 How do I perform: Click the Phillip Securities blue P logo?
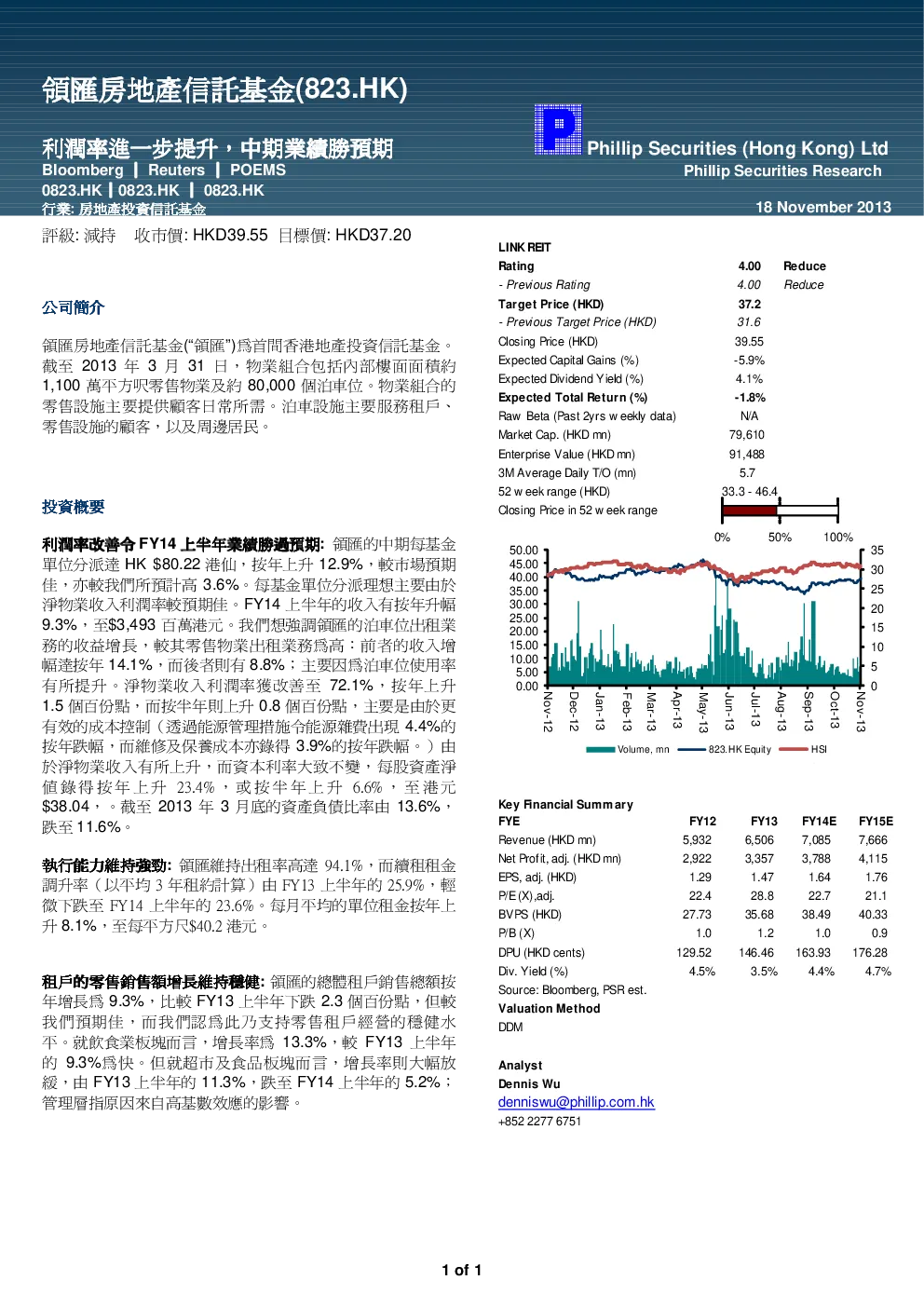coord(558,129)
